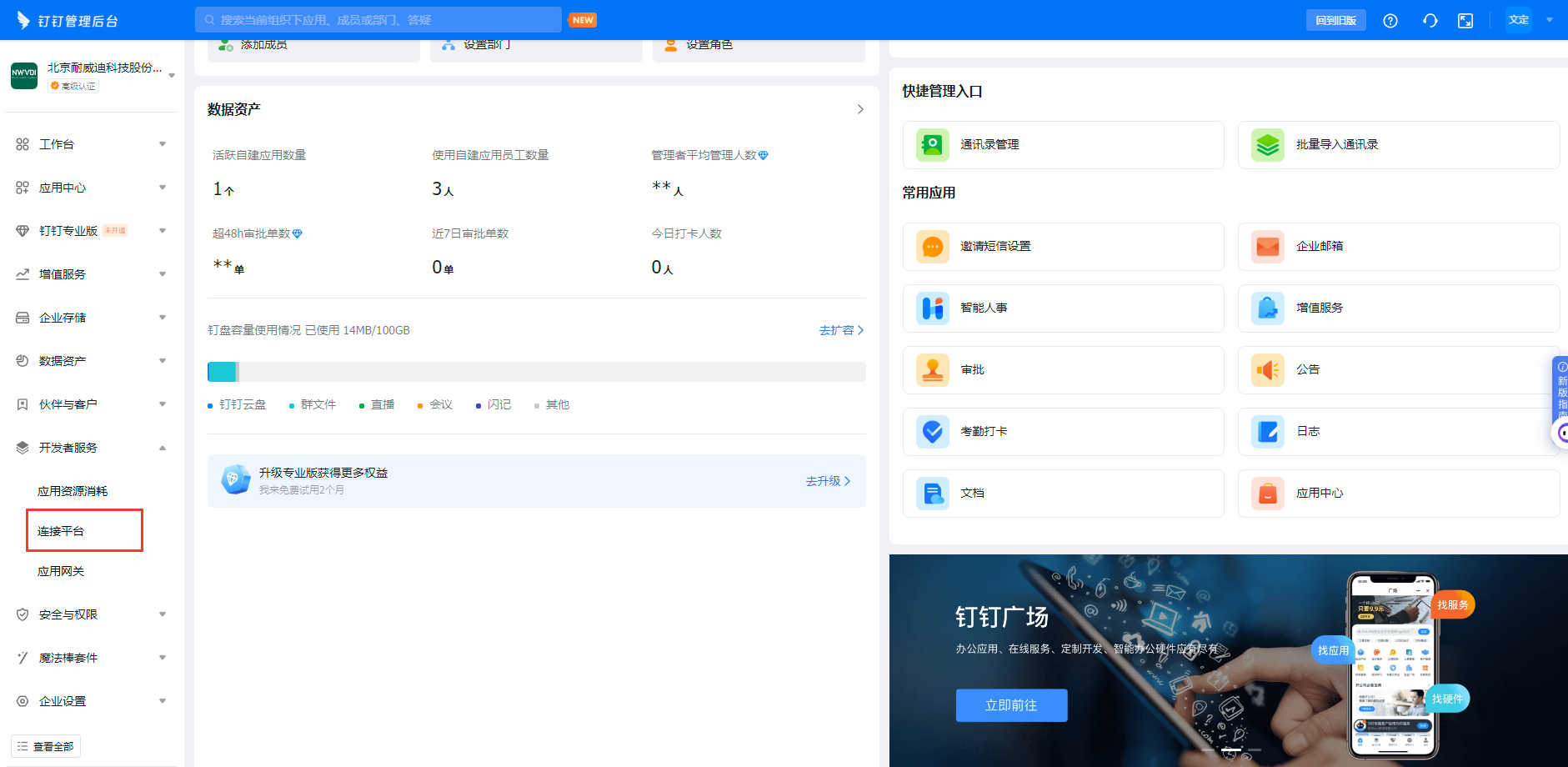Image resolution: width=1568 pixels, height=767 pixels.
Task: Click the 查看全部 button
Action: (x=46, y=746)
